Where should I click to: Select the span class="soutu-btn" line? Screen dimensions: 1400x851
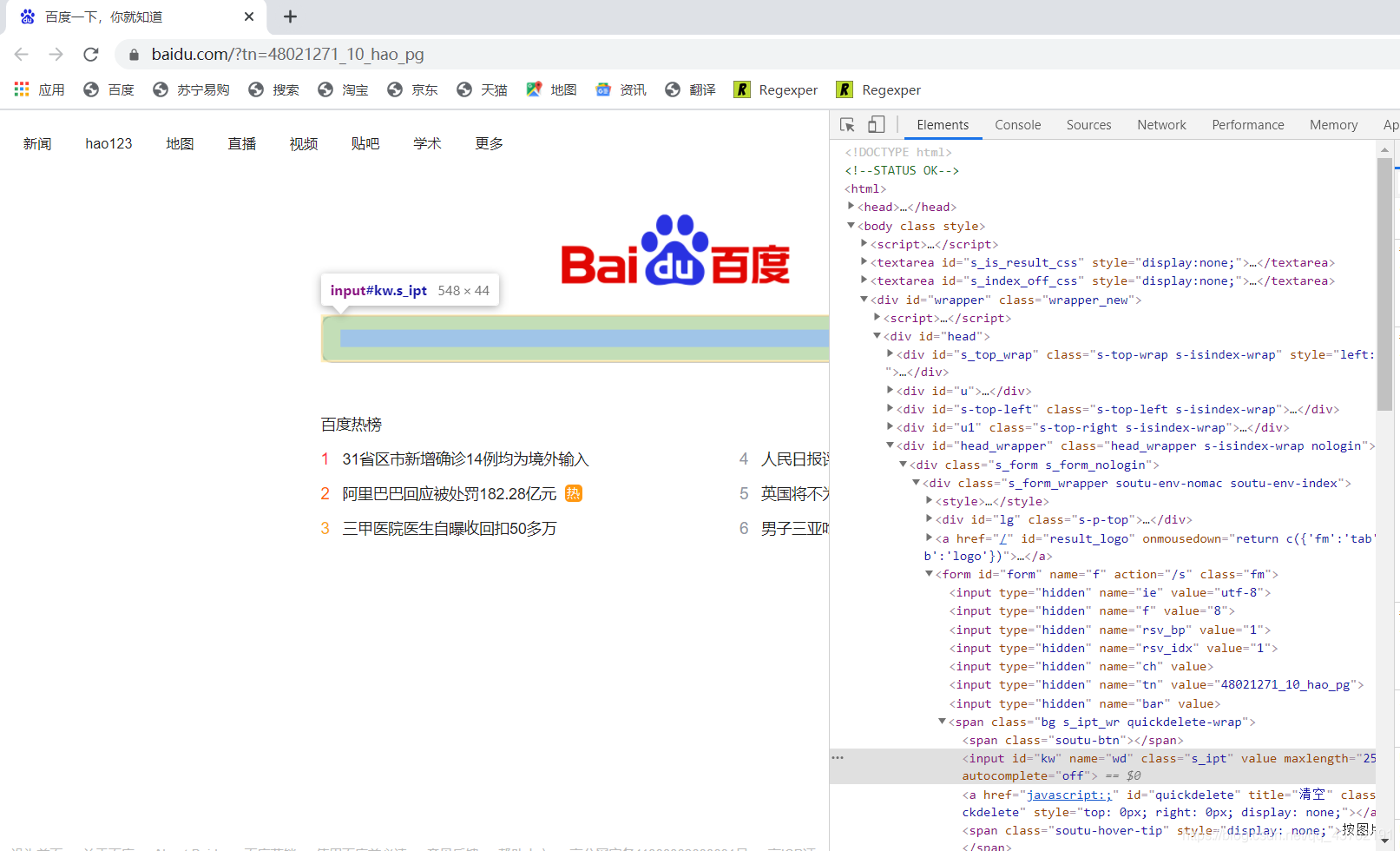pyautogui.click(x=1073, y=740)
